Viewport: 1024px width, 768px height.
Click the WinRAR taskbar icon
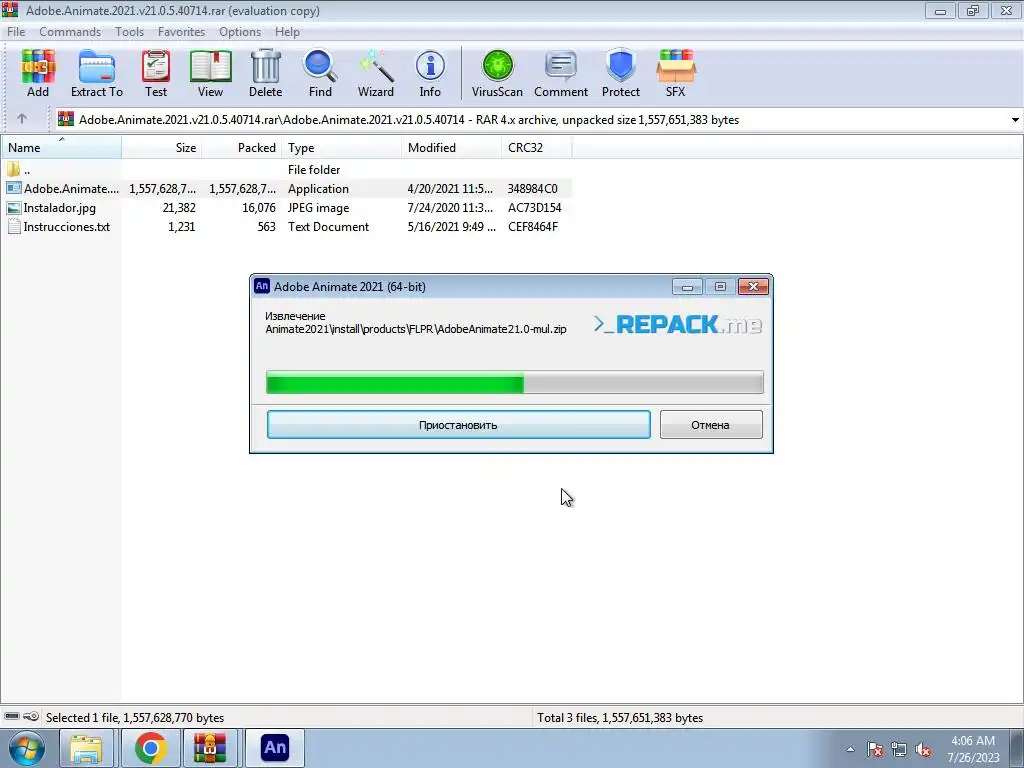click(x=210, y=748)
